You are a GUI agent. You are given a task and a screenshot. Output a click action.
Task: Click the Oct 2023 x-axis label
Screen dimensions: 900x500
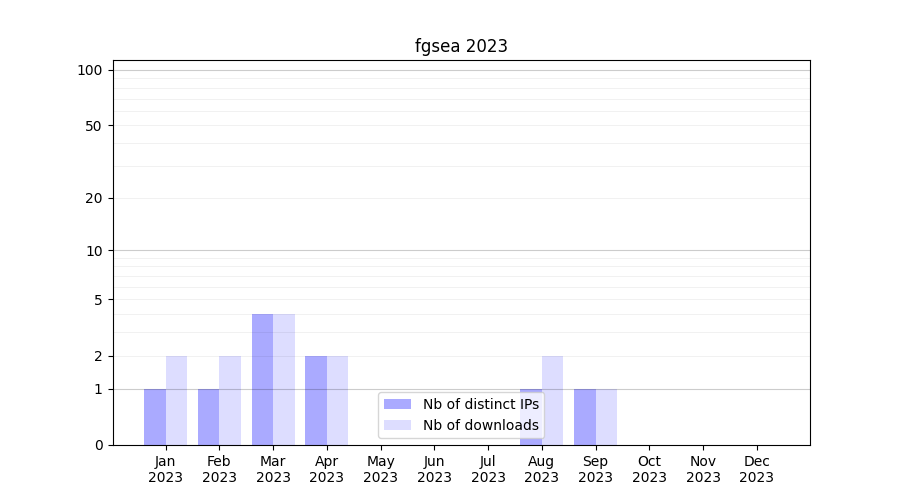click(649, 469)
